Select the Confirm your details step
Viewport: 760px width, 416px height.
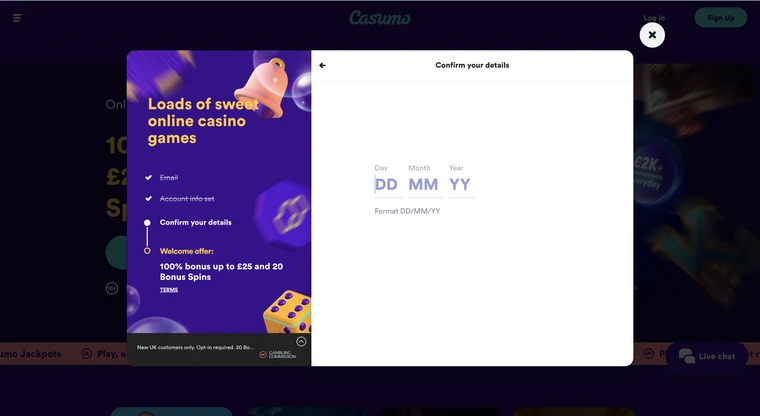pos(195,223)
